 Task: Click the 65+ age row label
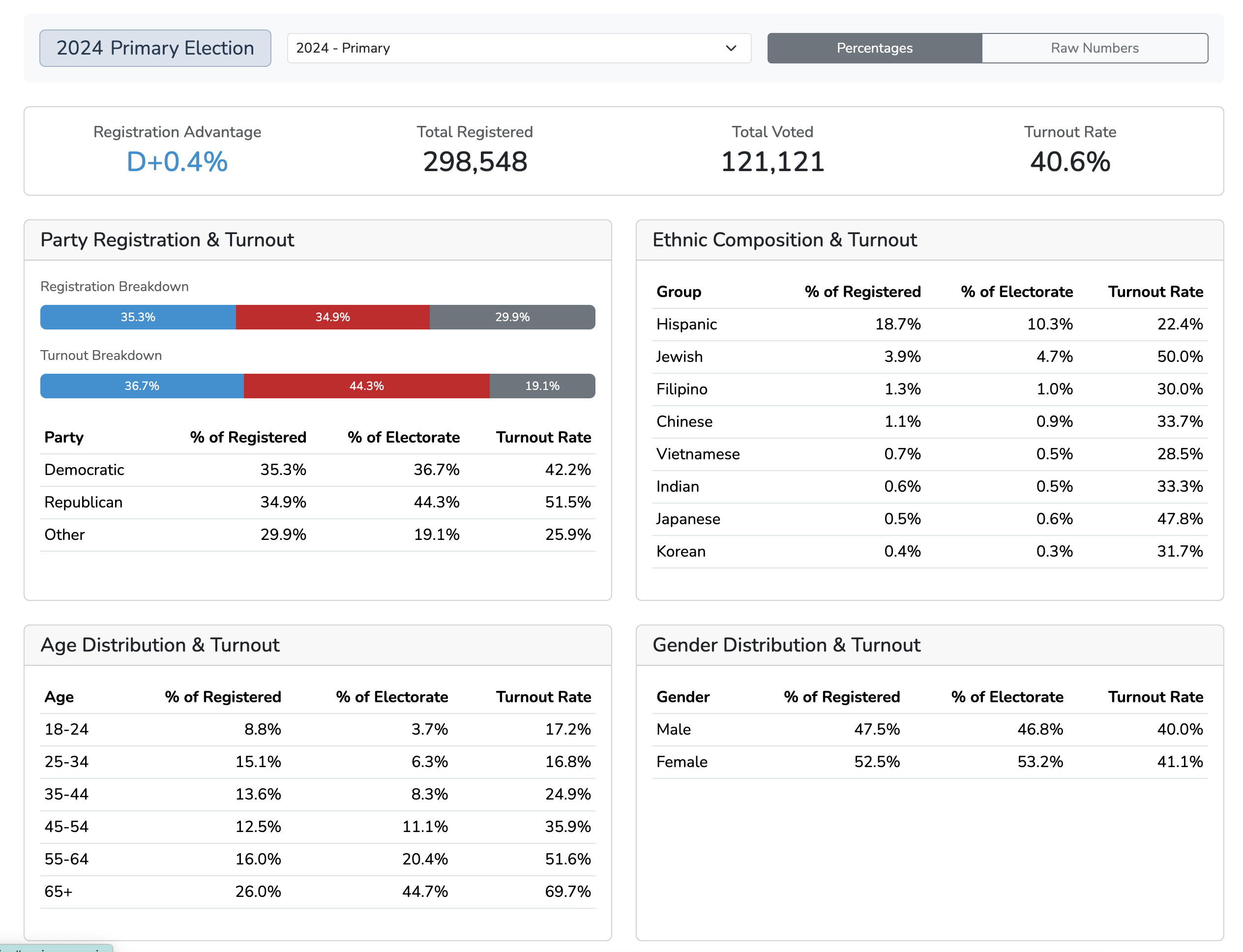pos(59,892)
